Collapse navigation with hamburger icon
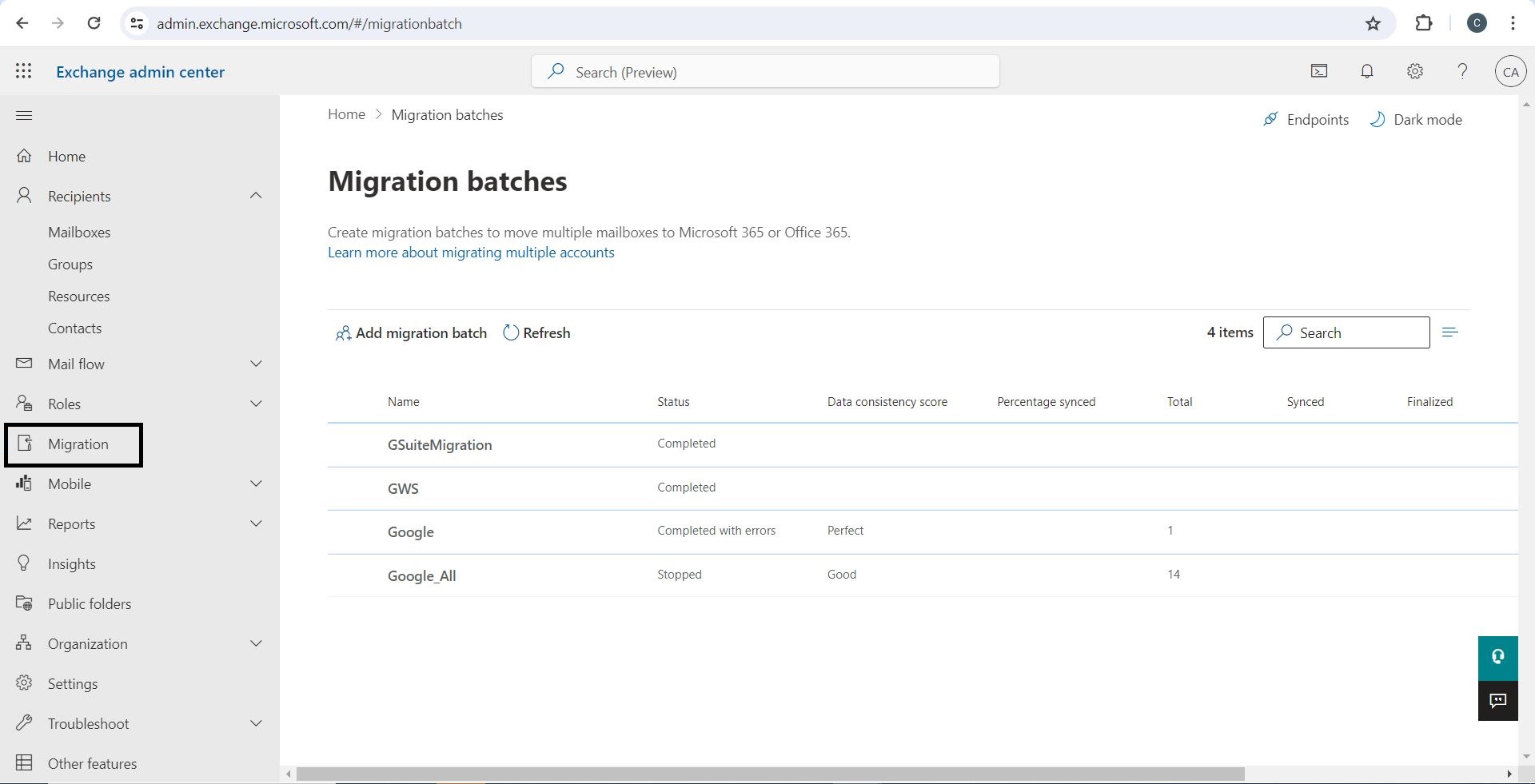Screen dimensions: 1535x784 click(24, 116)
